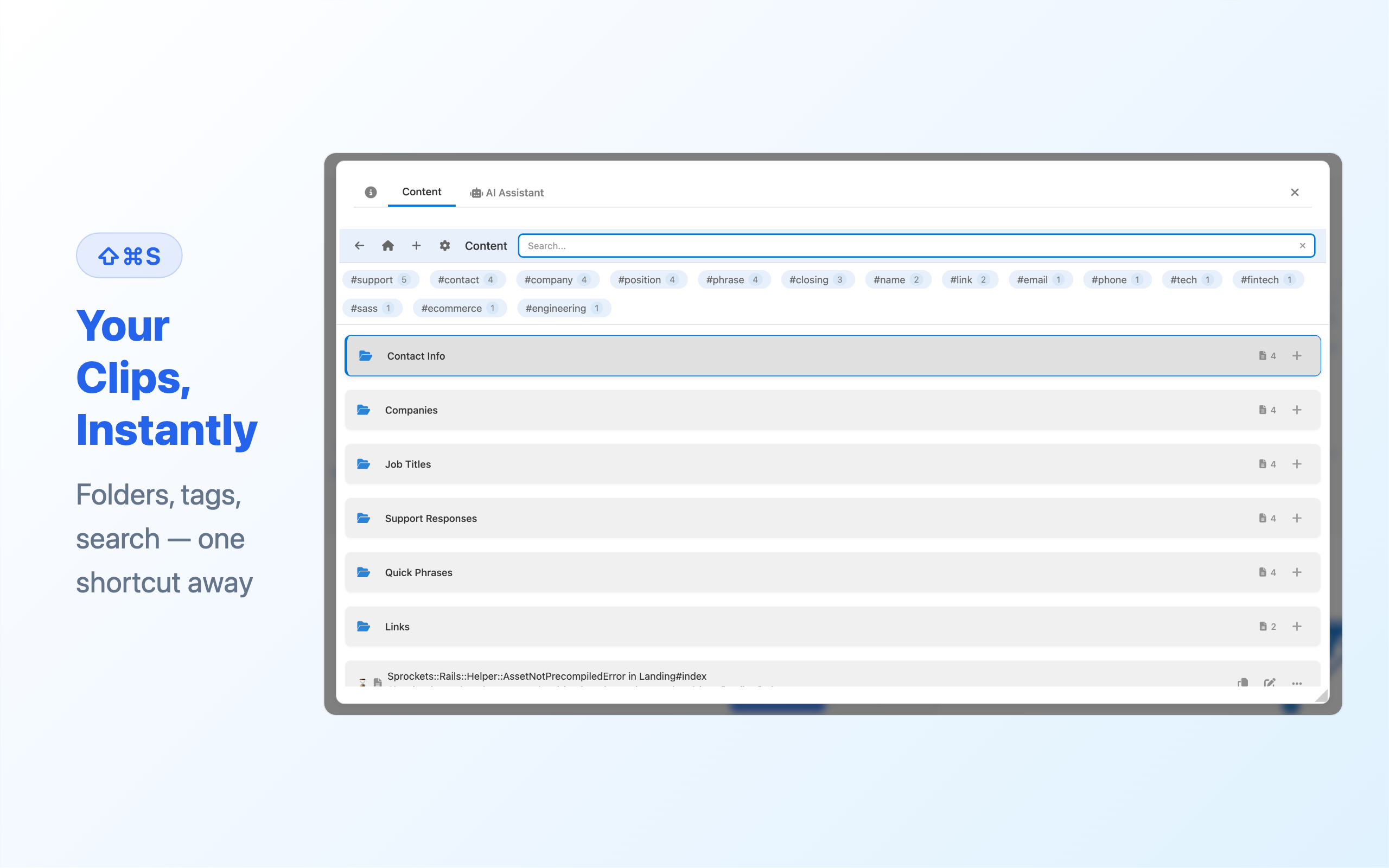Click the info icon beside the Content tab
The height and width of the screenshot is (868, 1389).
pyautogui.click(x=371, y=192)
